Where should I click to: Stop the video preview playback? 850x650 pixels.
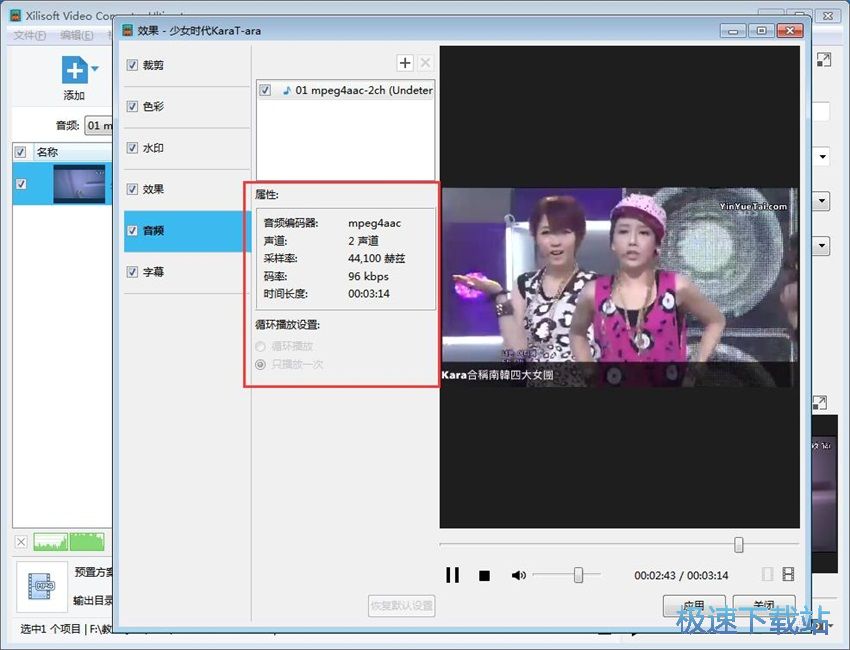485,575
